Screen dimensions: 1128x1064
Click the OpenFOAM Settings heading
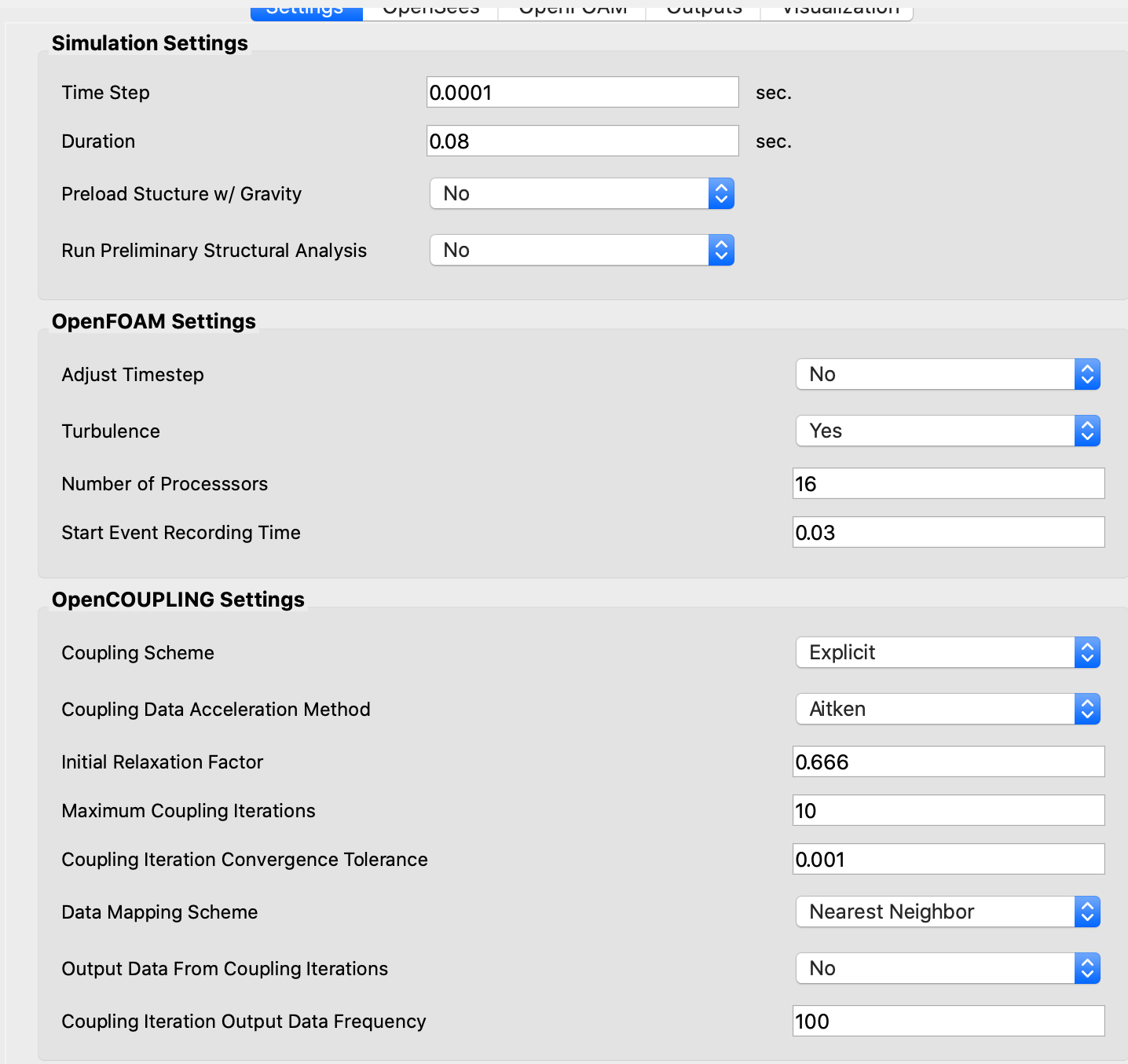(x=154, y=321)
